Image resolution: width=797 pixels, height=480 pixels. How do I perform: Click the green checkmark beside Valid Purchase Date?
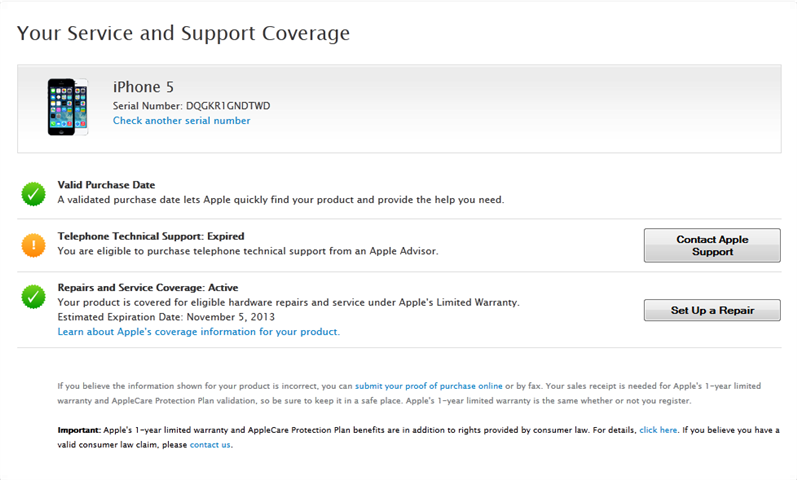pyautogui.click(x=34, y=193)
